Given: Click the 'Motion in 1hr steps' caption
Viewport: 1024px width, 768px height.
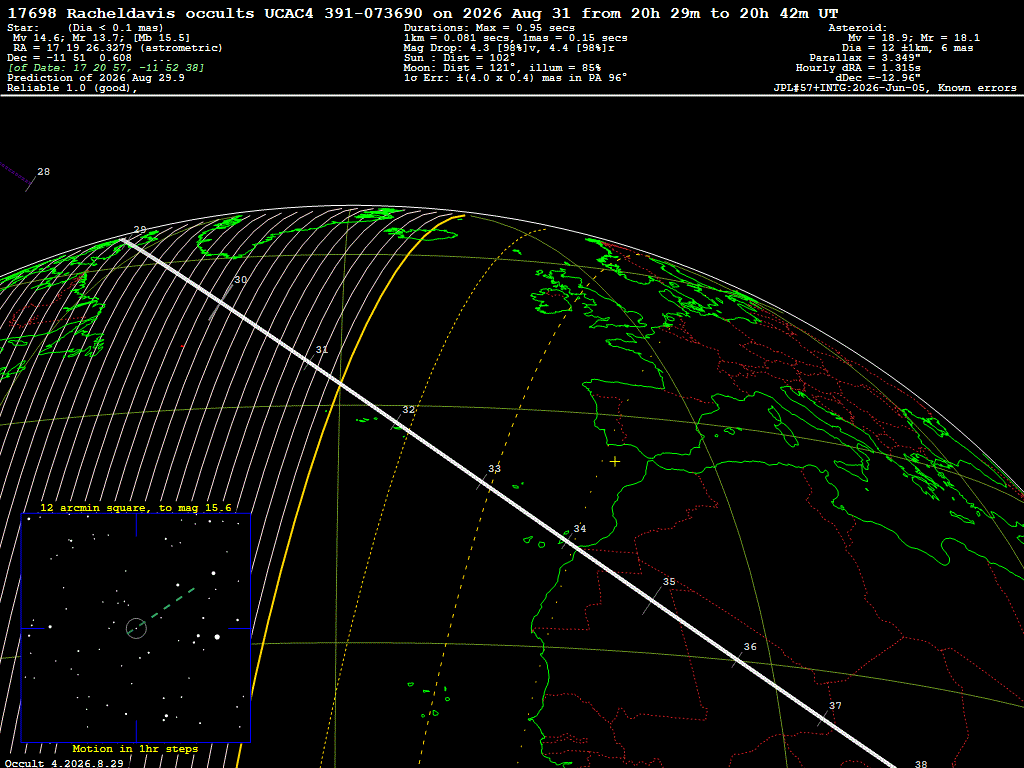Looking at the screenshot, I should click(135, 748).
